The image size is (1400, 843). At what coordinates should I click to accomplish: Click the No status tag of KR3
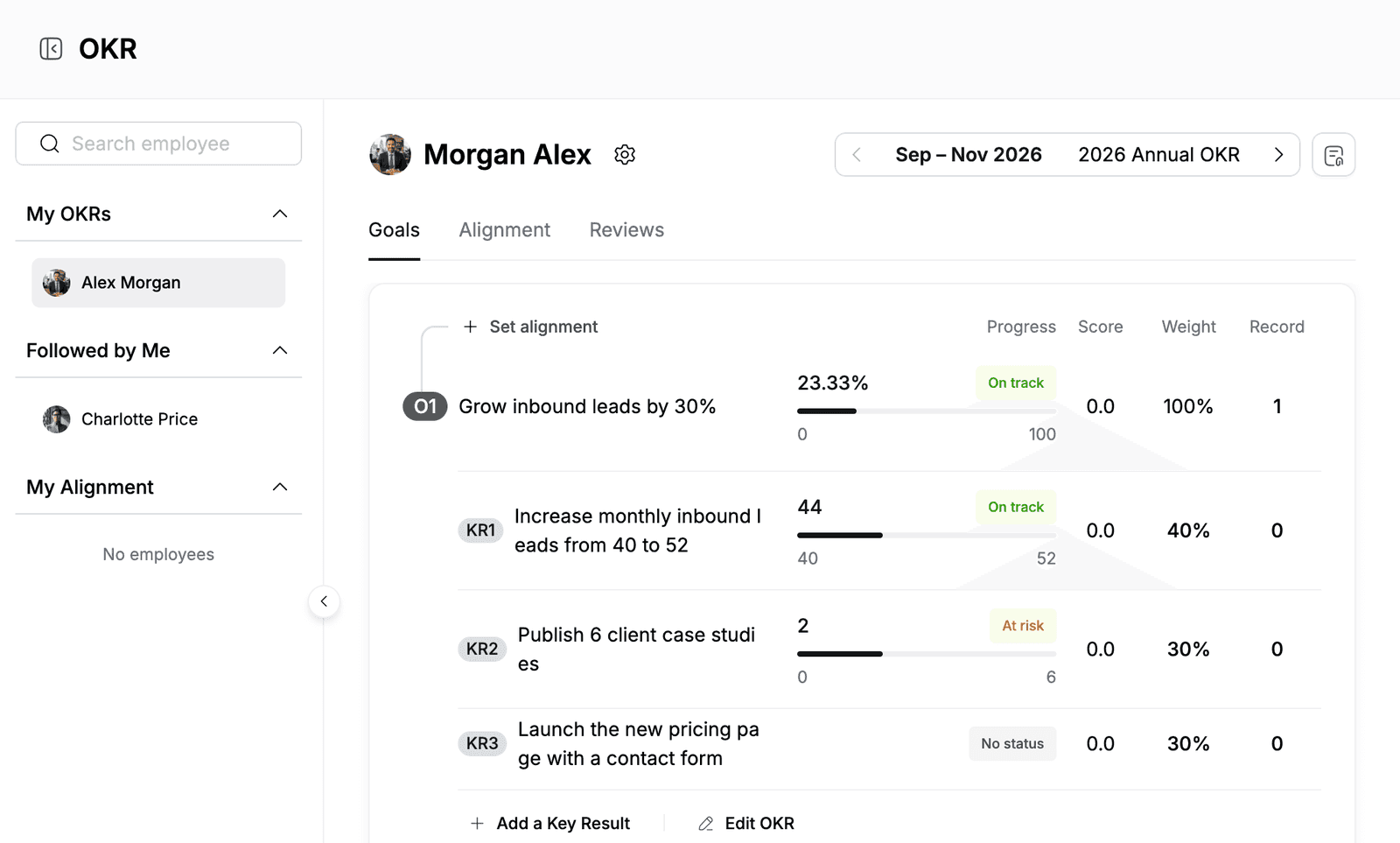tap(1012, 744)
